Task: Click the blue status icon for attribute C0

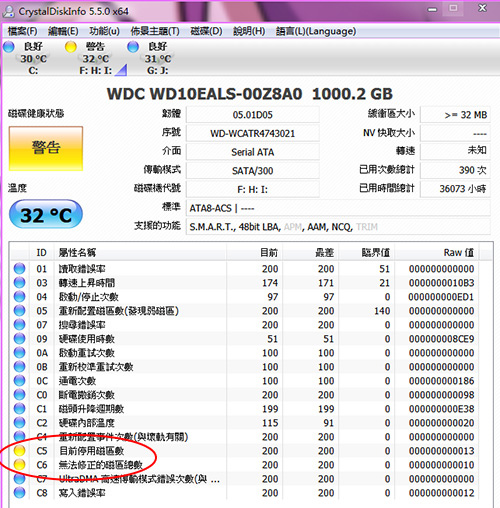Action: click(19, 394)
